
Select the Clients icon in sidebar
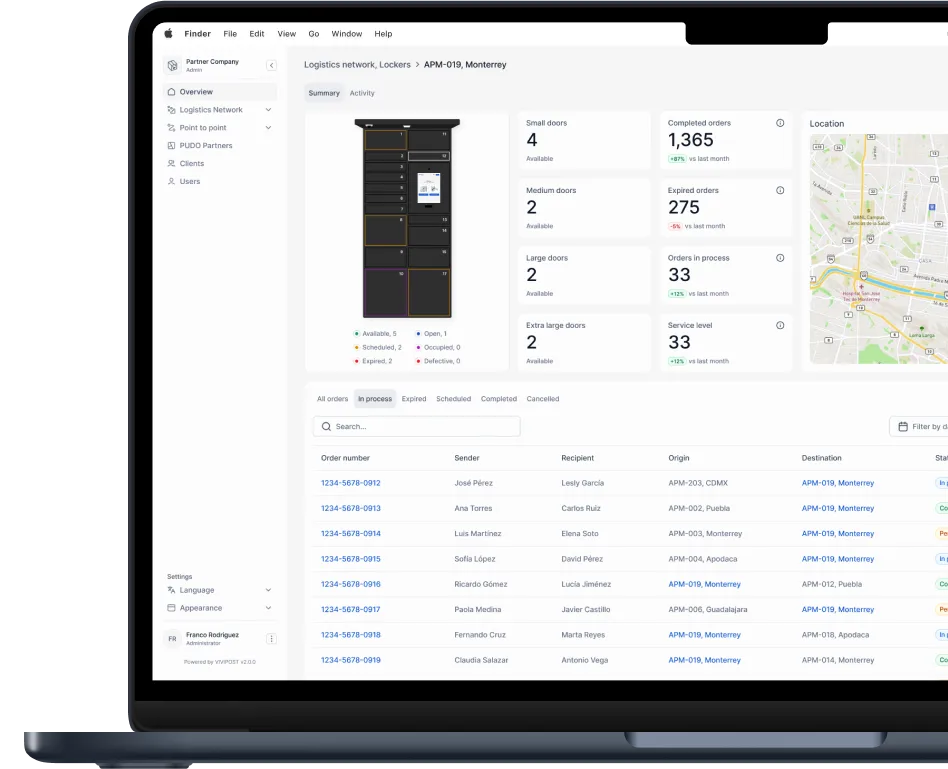[x=172, y=163]
